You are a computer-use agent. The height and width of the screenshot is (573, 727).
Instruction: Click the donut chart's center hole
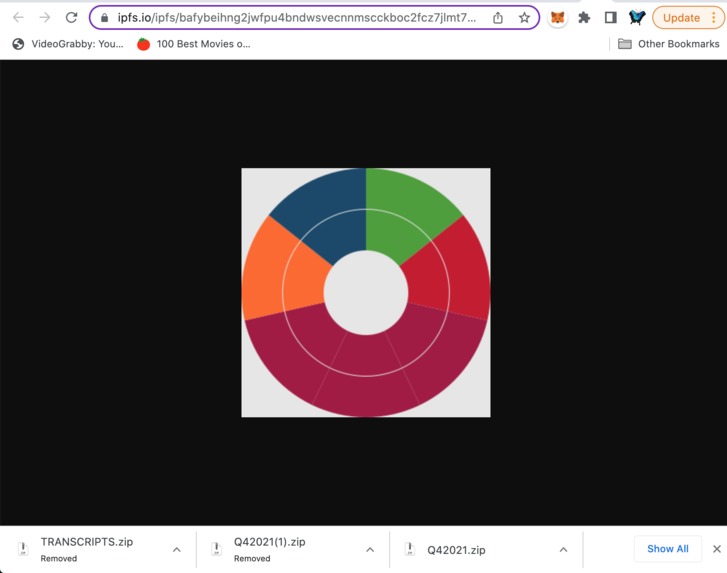(366, 293)
